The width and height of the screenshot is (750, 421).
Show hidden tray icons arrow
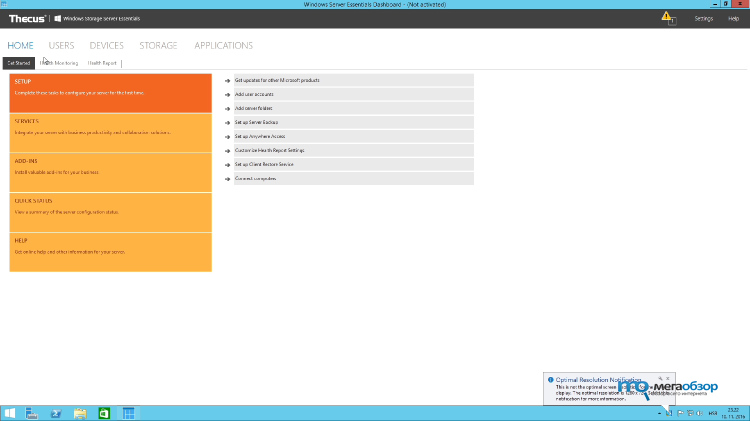[659, 413]
